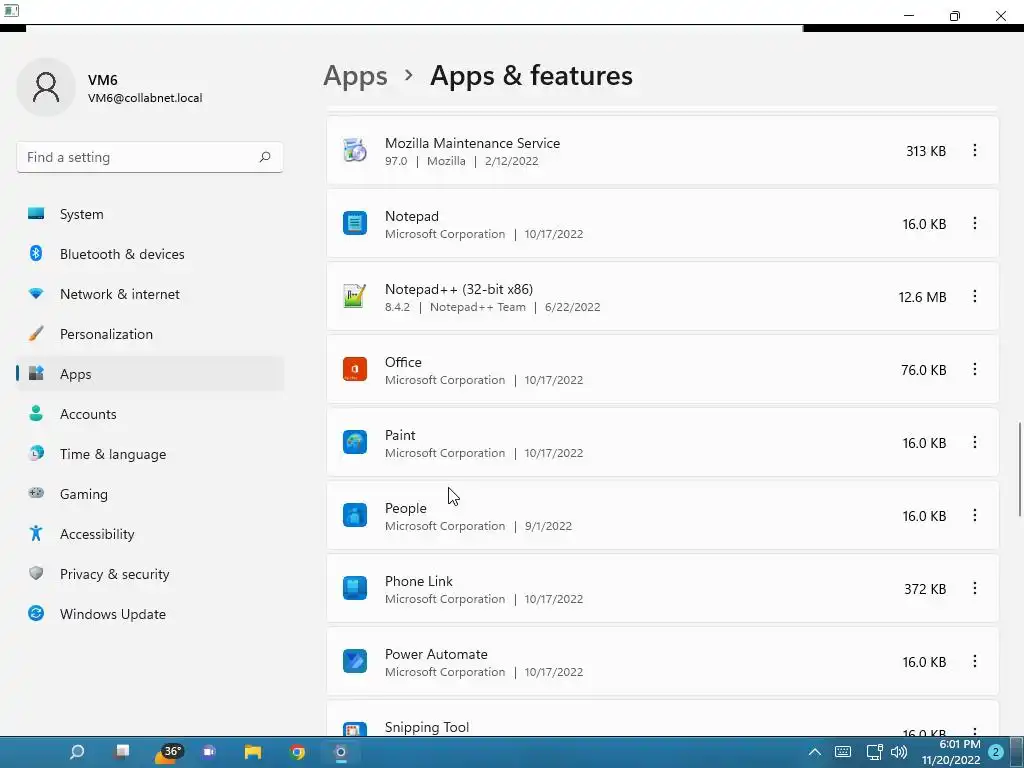Open the notification badge showing 2

996,752
